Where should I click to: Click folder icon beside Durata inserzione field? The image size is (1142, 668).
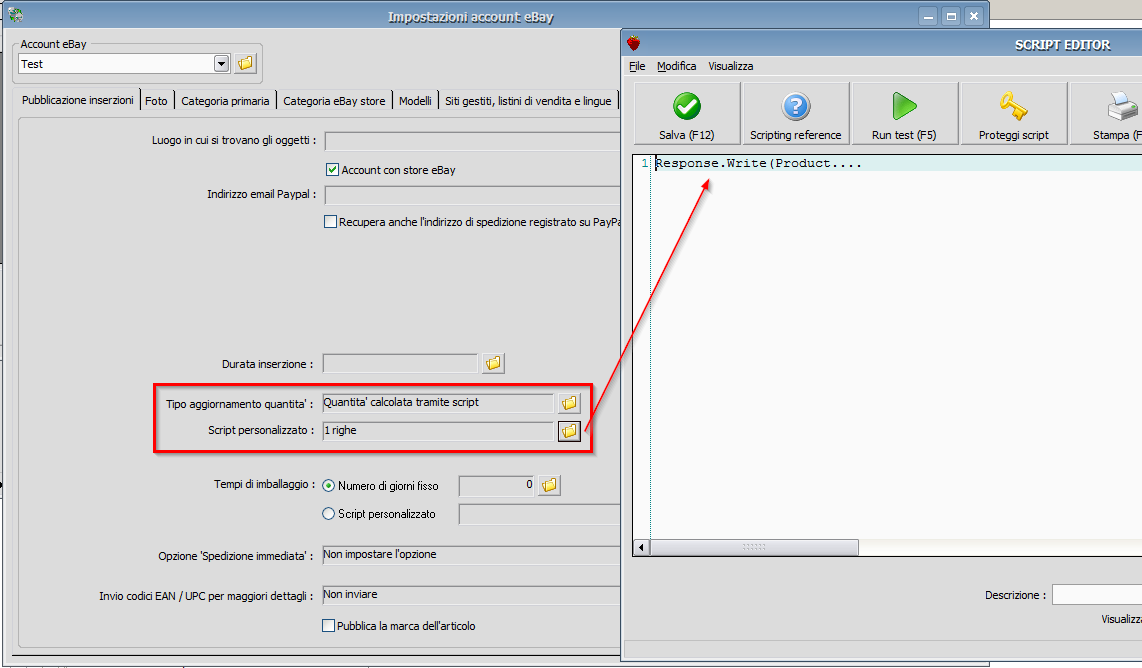point(493,363)
